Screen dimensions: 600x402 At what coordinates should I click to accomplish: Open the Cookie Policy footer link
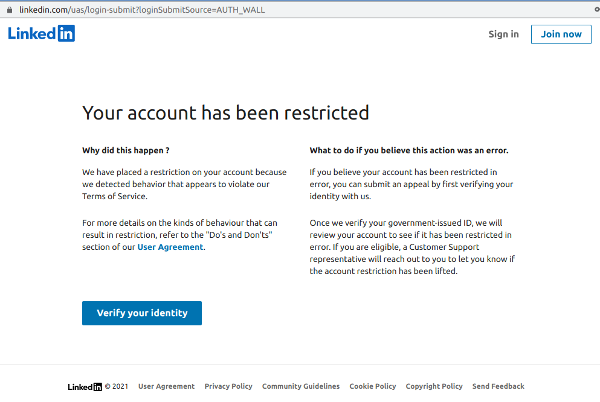[x=373, y=386]
